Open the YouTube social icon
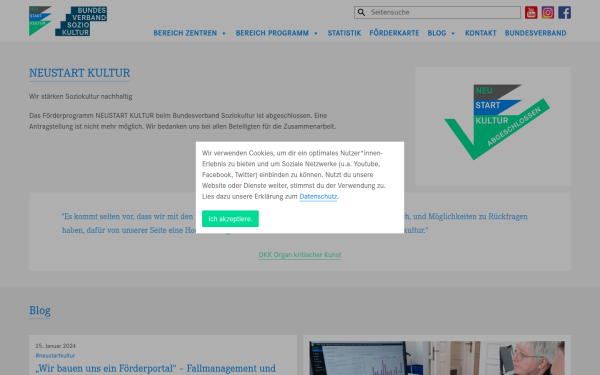 (x=531, y=13)
